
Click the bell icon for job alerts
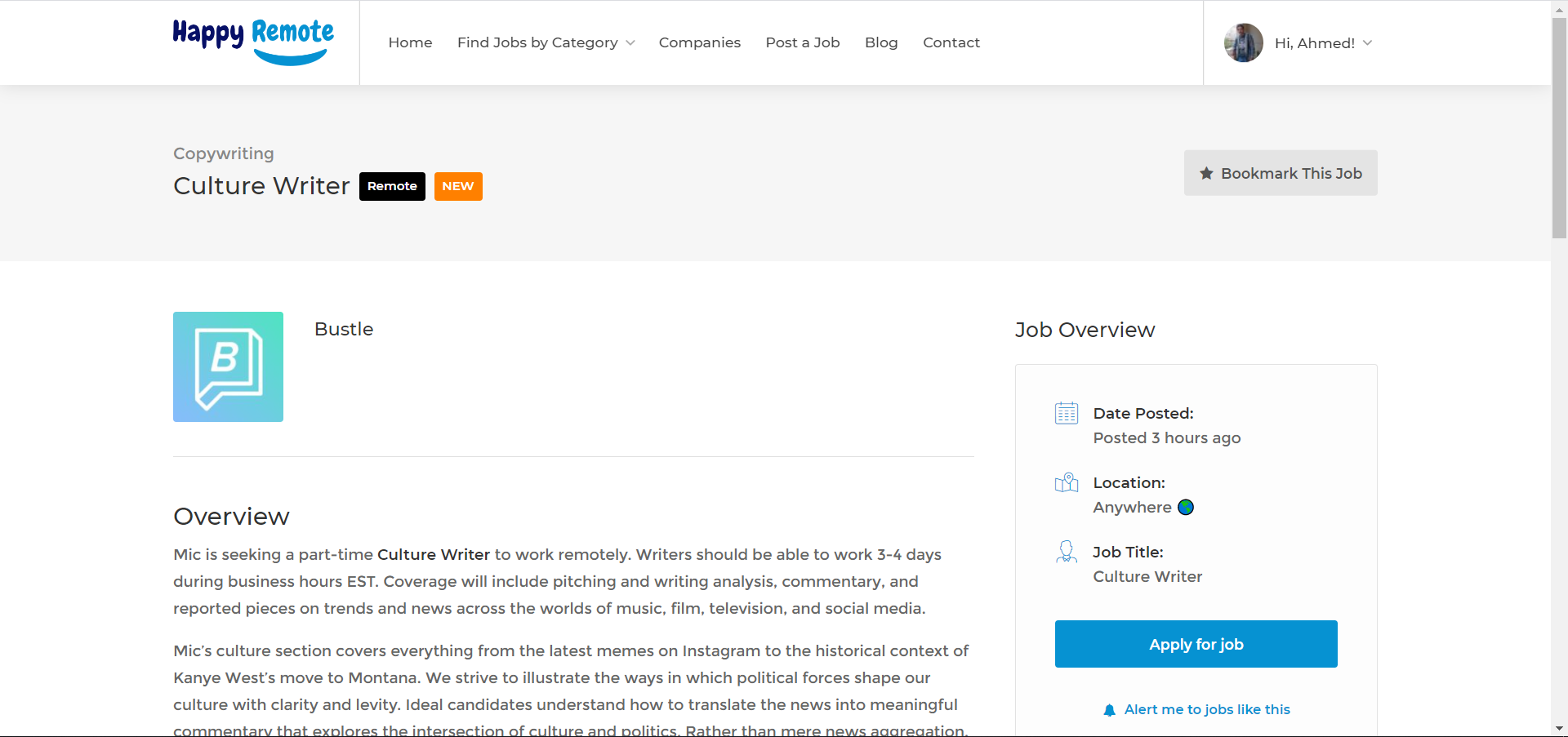click(1109, 710)
